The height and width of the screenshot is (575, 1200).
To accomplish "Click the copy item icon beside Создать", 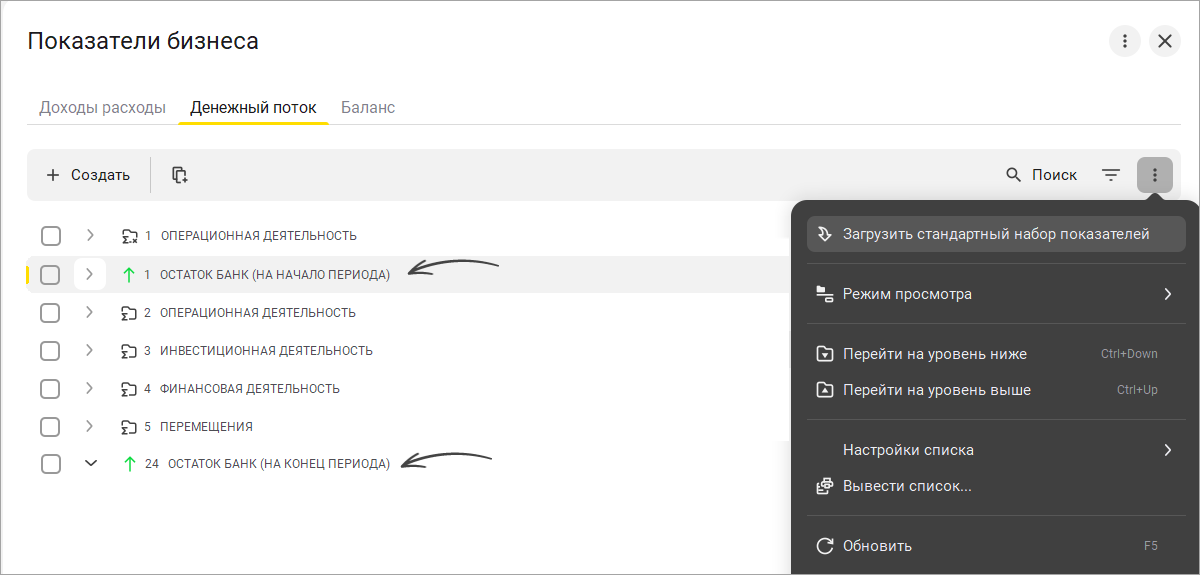I will (x=180, y=175).
